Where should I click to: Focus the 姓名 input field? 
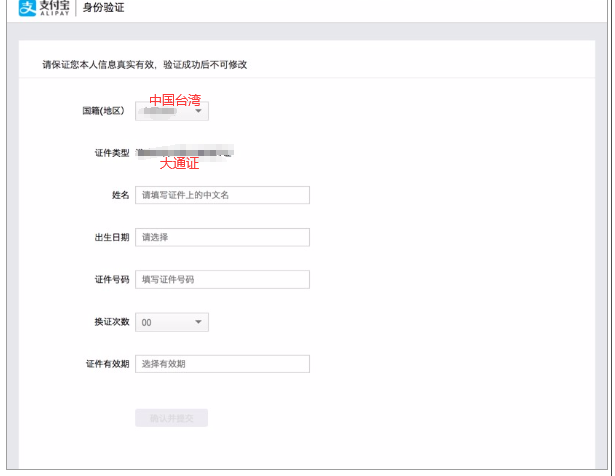[x=222, y=195]
